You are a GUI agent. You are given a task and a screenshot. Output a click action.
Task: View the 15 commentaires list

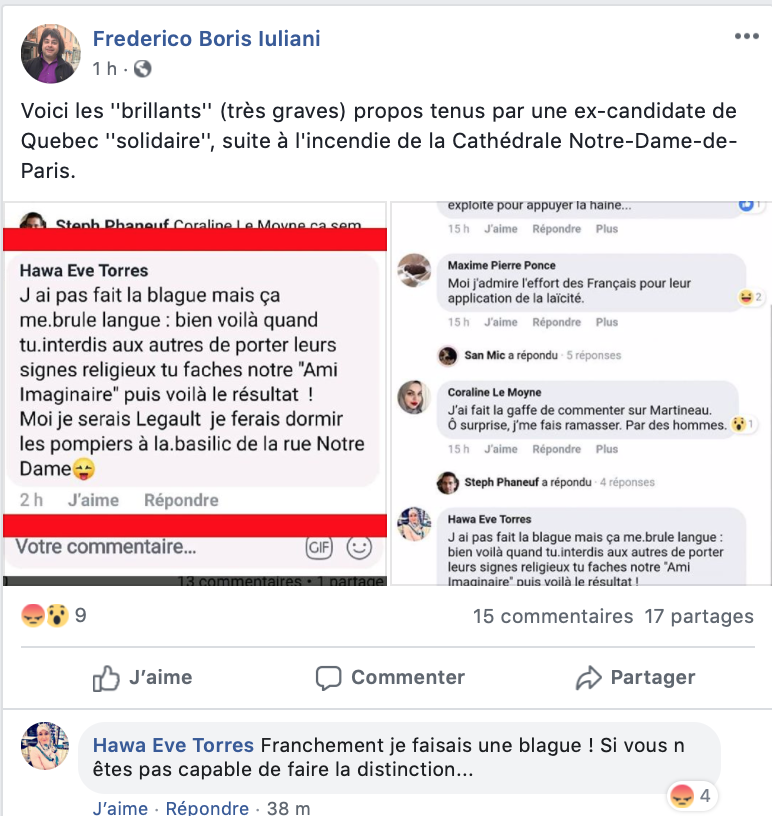click(553, 616)
